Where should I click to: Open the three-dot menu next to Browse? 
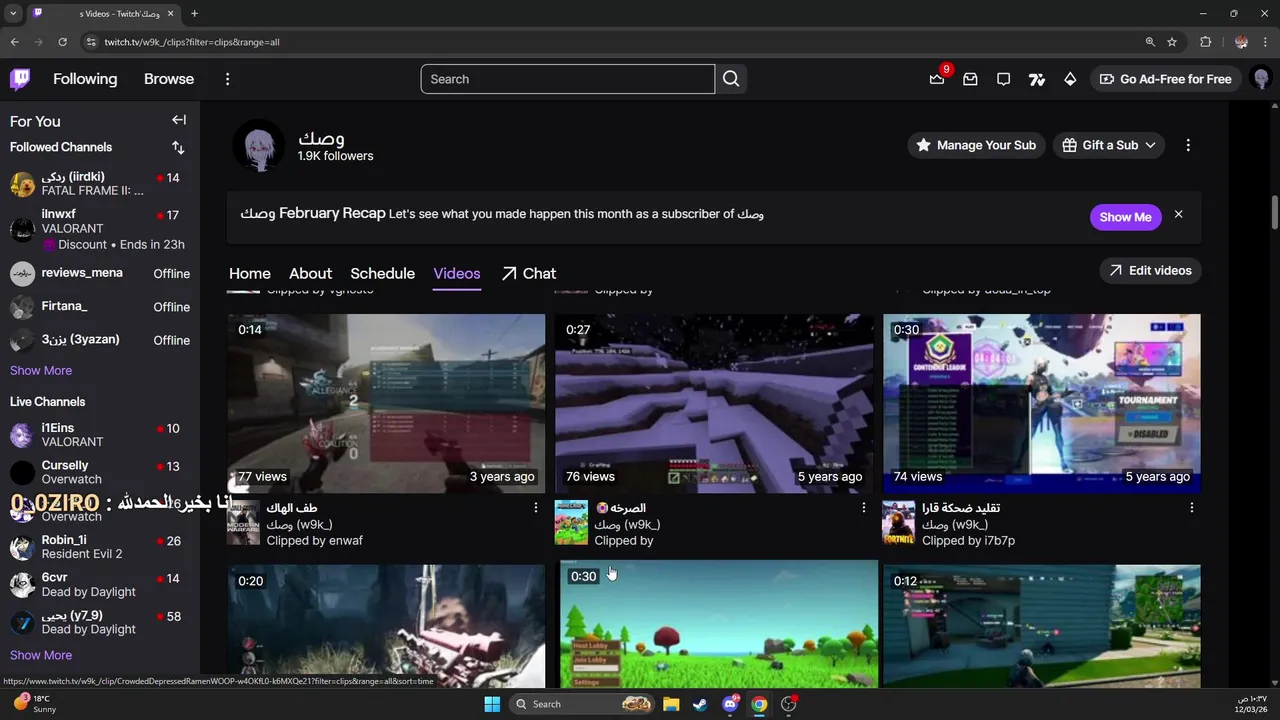click(227, 79)
